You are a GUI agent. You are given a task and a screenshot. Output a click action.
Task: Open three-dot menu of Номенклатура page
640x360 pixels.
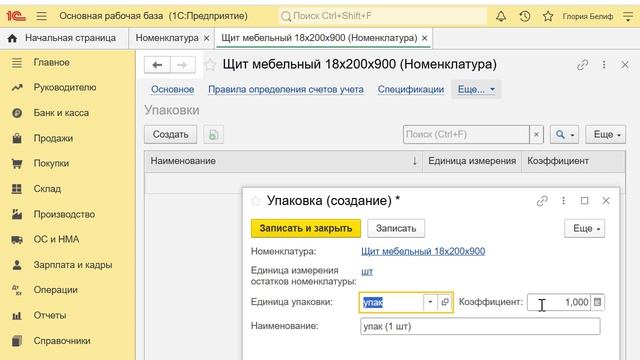pyautogui.click(x=604, y=64)
